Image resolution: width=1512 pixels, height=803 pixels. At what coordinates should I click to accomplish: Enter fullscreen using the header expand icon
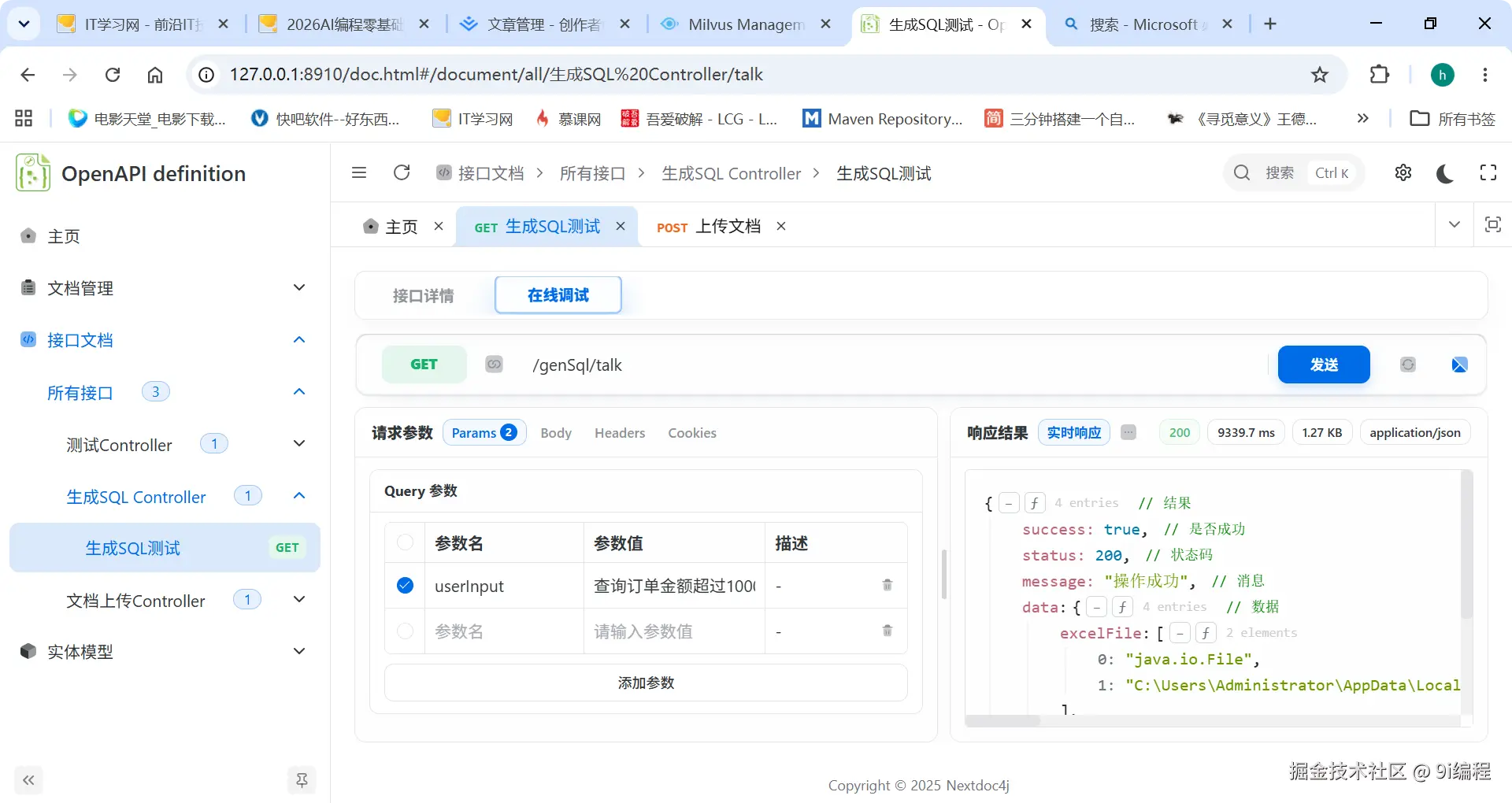pos(1488,172)
